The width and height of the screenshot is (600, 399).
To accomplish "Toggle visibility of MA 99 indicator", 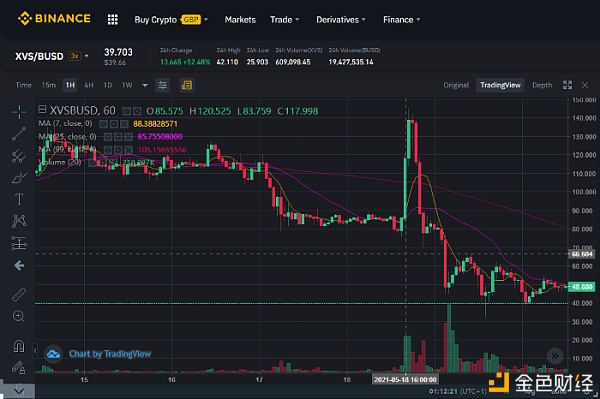I will pos(108,150).
